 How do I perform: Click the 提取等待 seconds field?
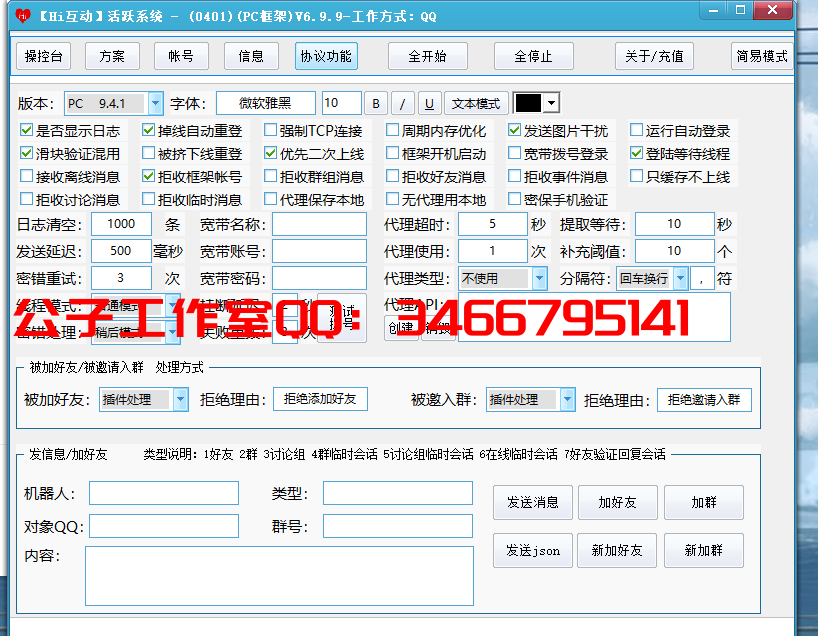(x=675, y=224)
